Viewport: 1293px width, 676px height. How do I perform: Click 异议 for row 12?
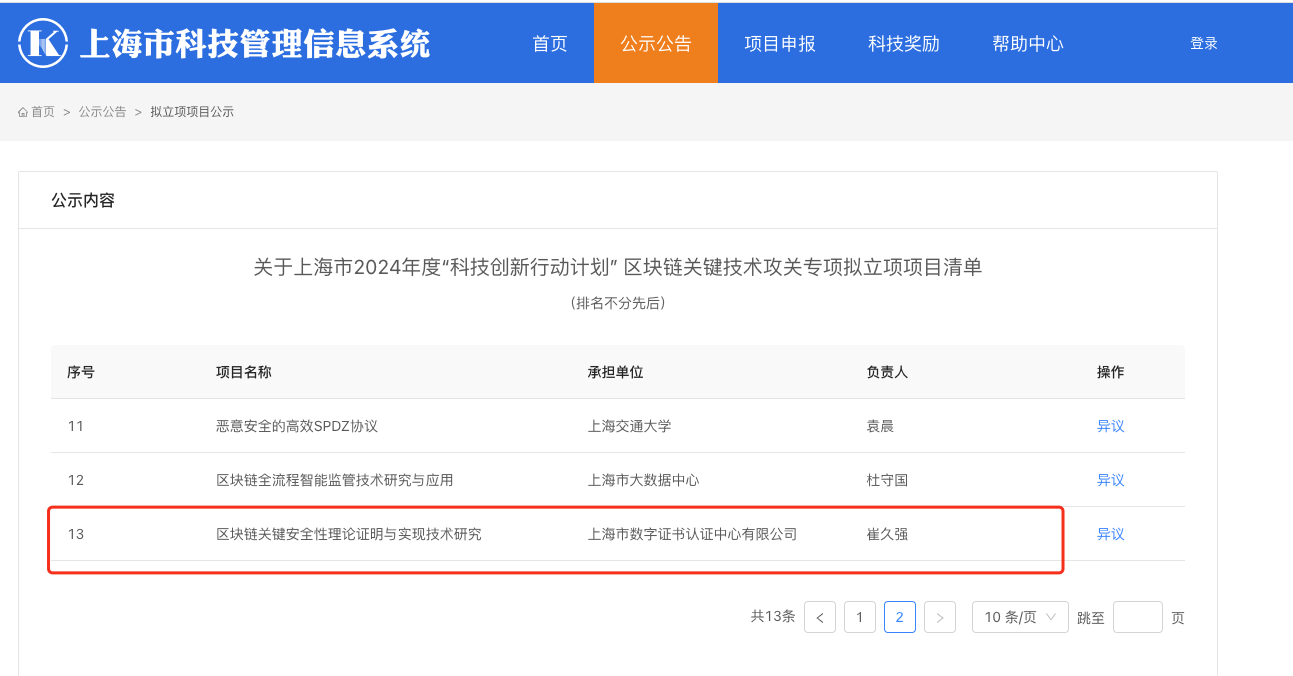pos(1111,480)
